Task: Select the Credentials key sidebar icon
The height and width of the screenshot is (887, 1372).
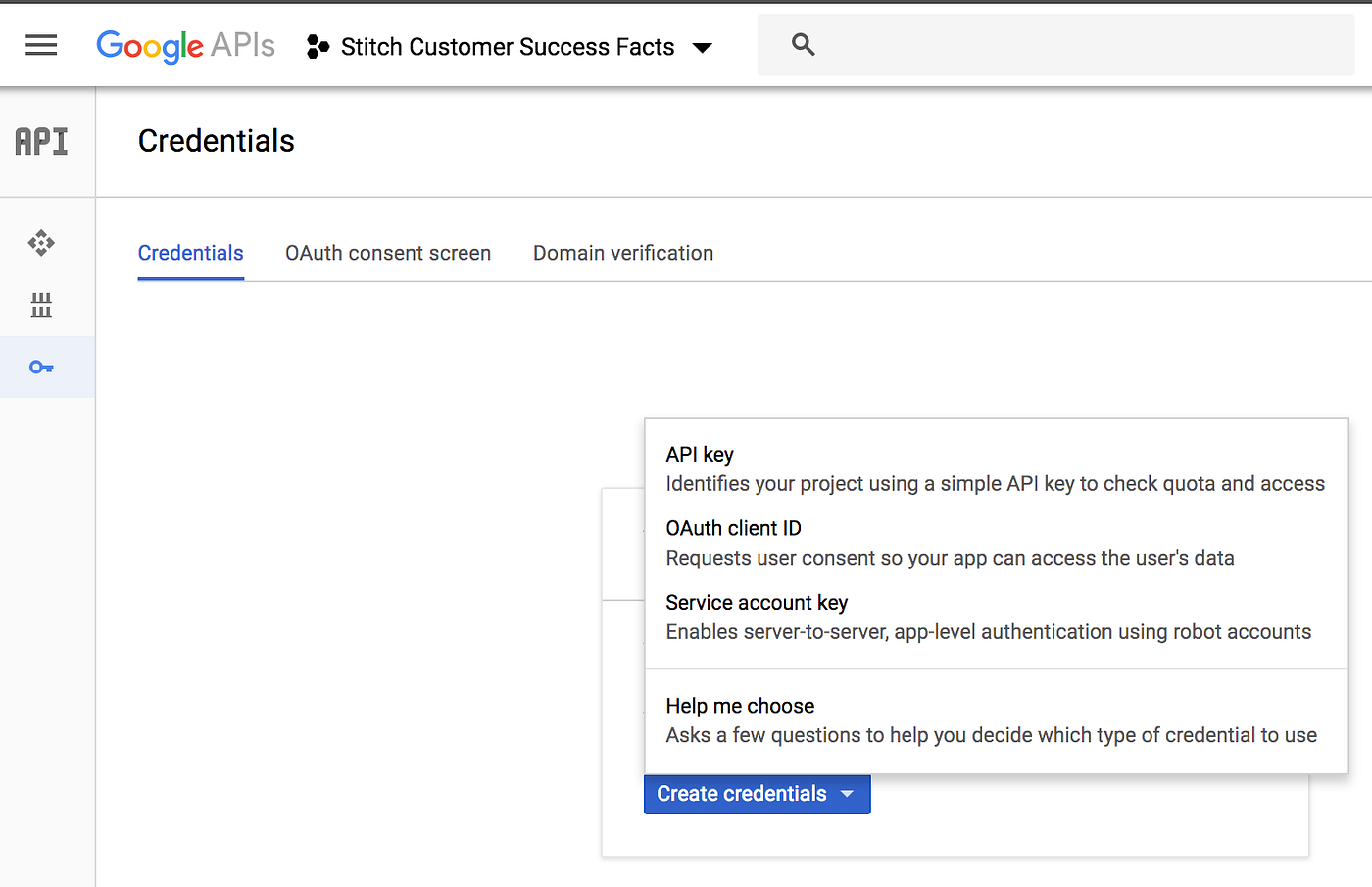Action: pos(41,368)
